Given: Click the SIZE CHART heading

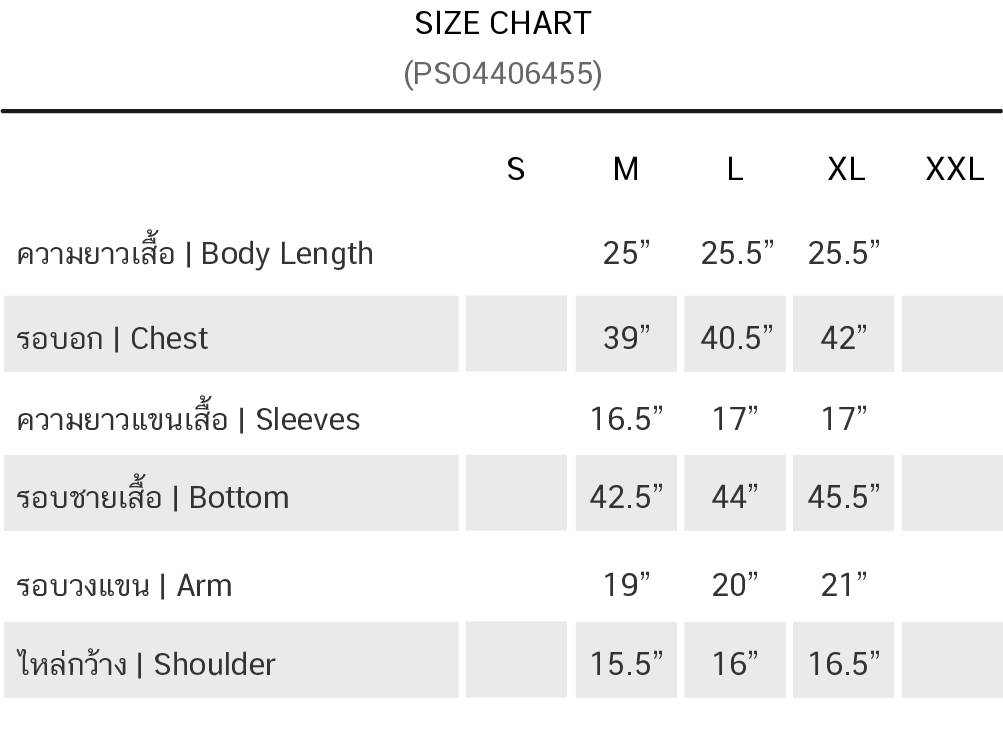Looking at the screenshot, I should pos(503,23).
